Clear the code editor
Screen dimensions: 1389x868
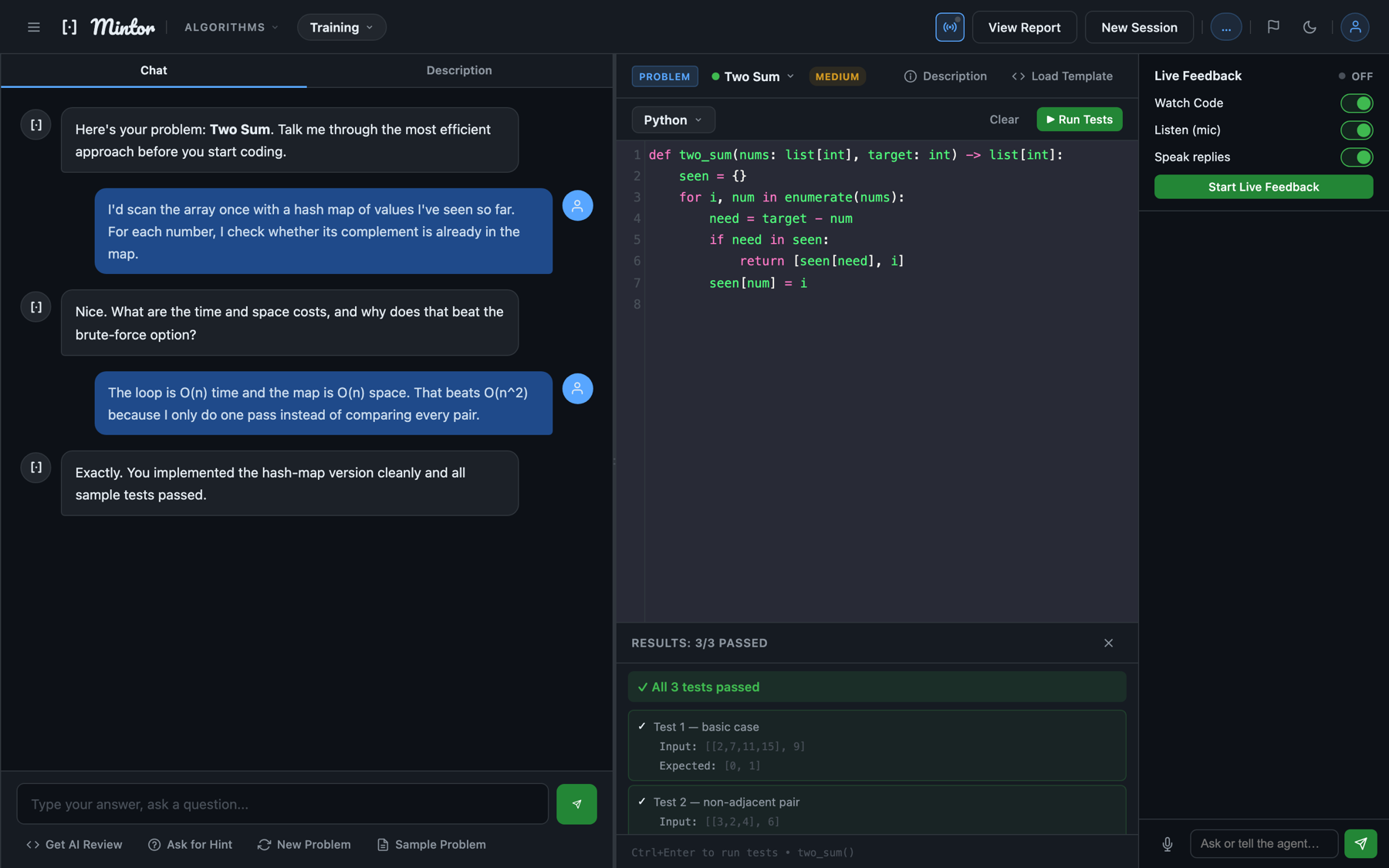coord(1004,120)
